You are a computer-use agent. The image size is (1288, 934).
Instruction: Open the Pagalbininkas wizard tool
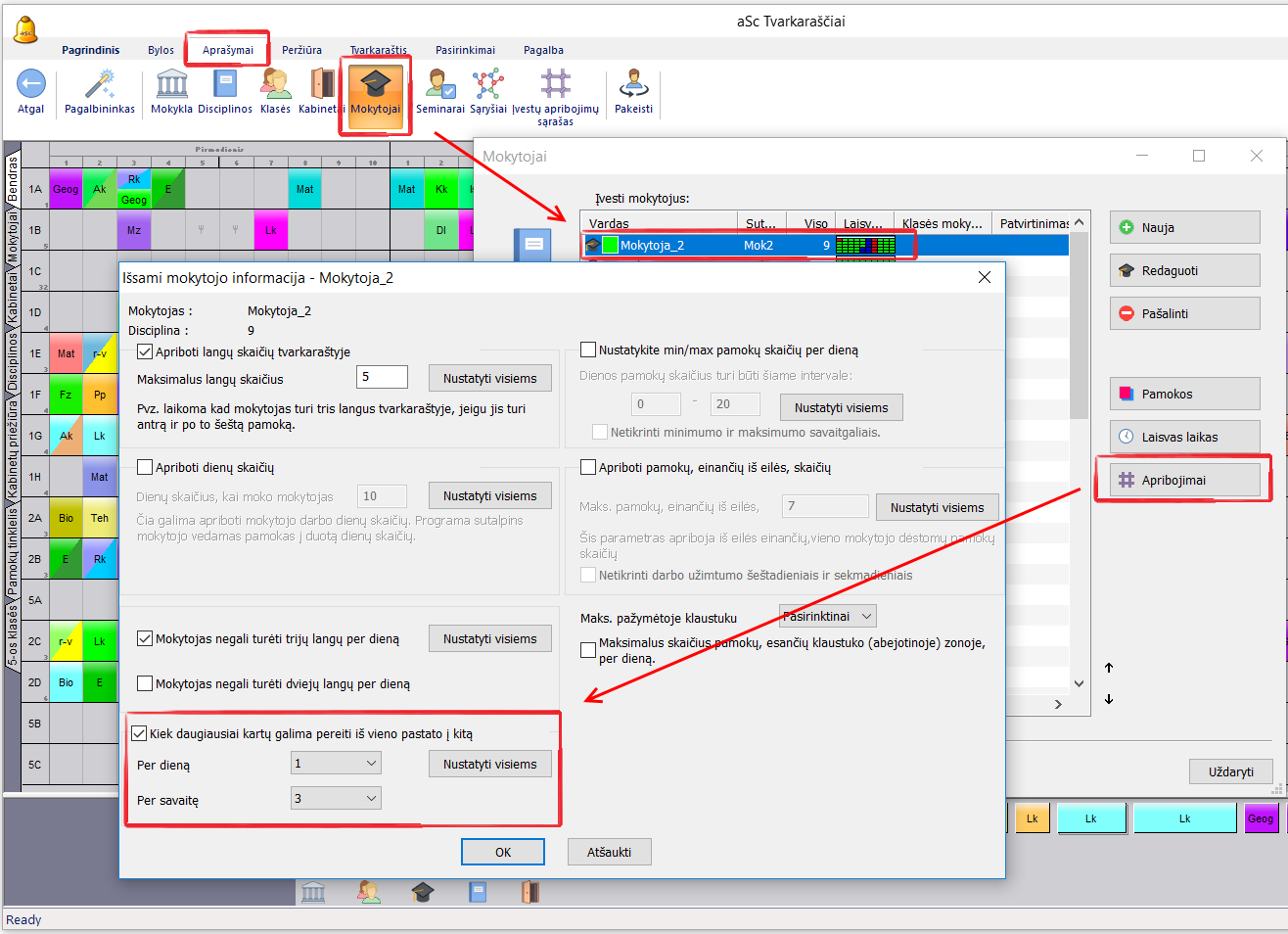pos(100,85)
